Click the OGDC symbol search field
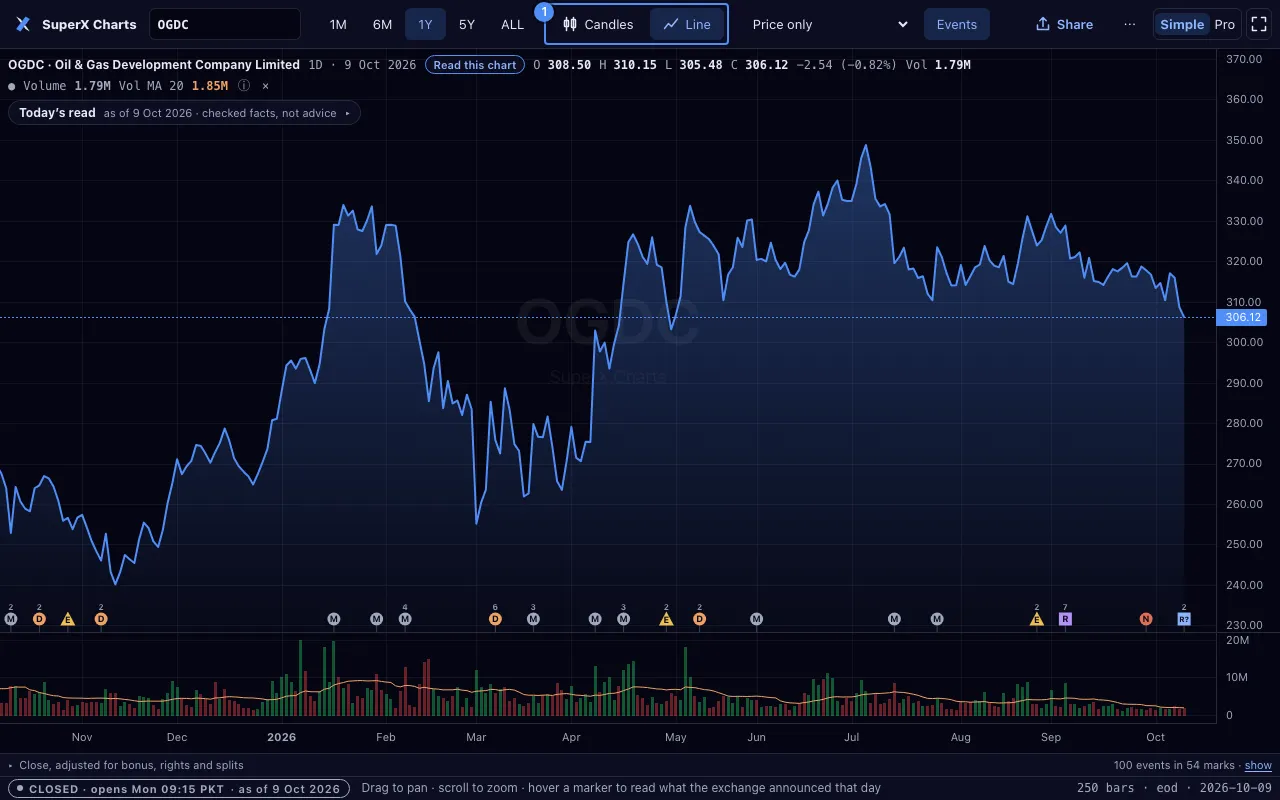Image resolution: width=1280 pixels, height=800 pixels. 225,24
